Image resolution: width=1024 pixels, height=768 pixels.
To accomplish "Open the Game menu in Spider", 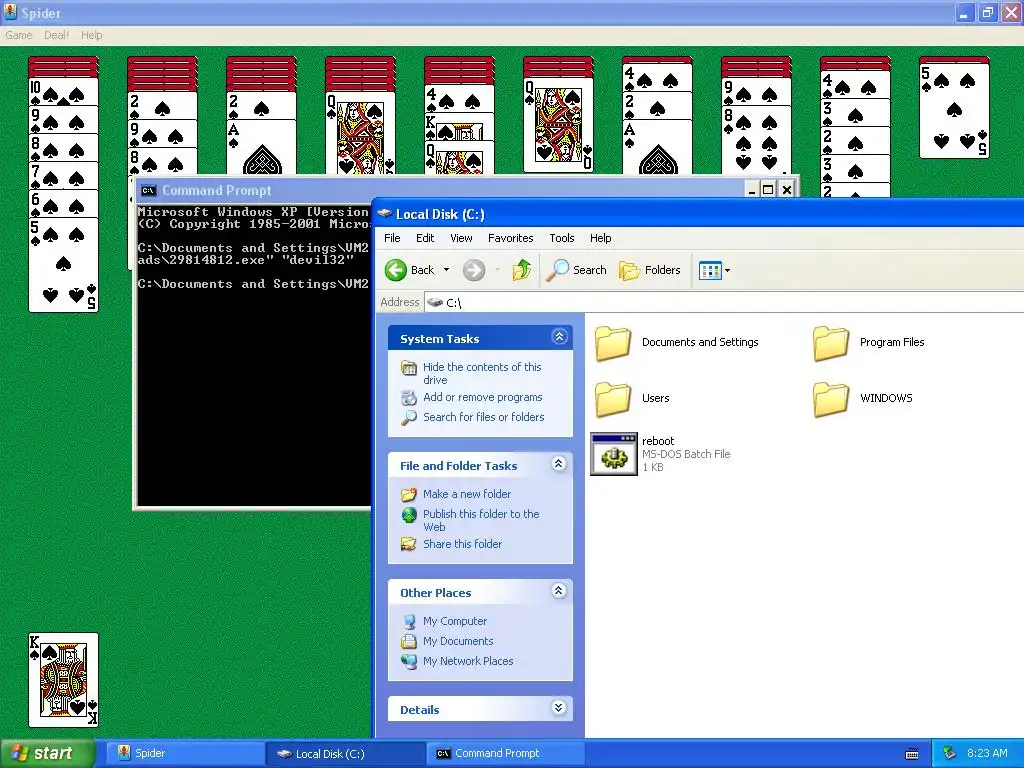I will click(x=18, y=35).
